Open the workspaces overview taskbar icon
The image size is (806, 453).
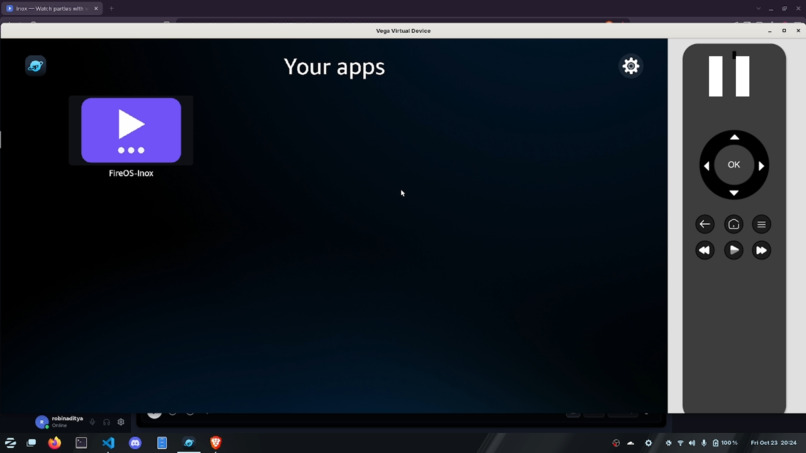pyautogui.click(x=31, y=443)
